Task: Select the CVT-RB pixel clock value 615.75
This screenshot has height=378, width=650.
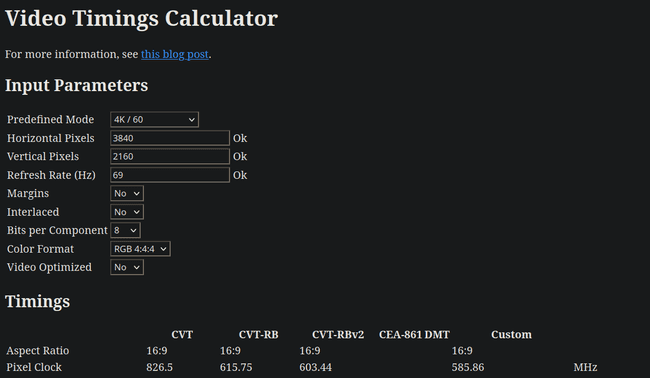Action: click(x=236, y=367)
